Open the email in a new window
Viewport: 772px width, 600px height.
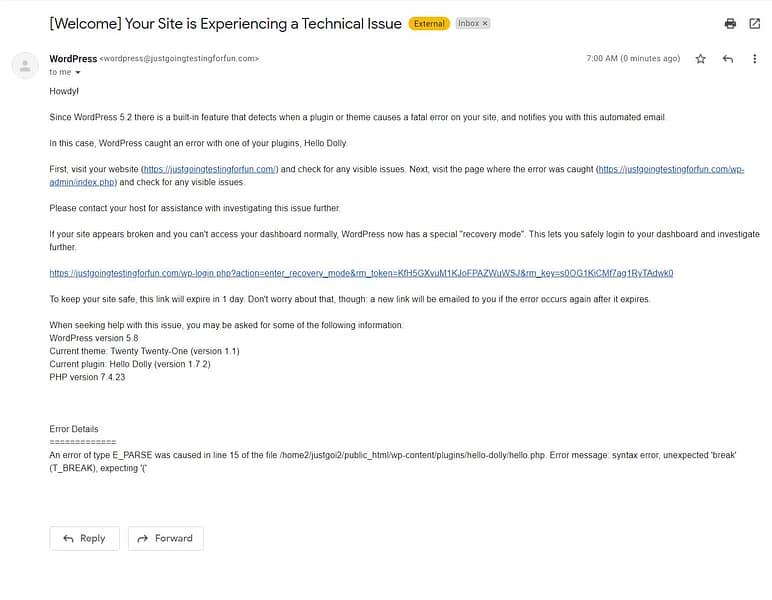(755, 23)
